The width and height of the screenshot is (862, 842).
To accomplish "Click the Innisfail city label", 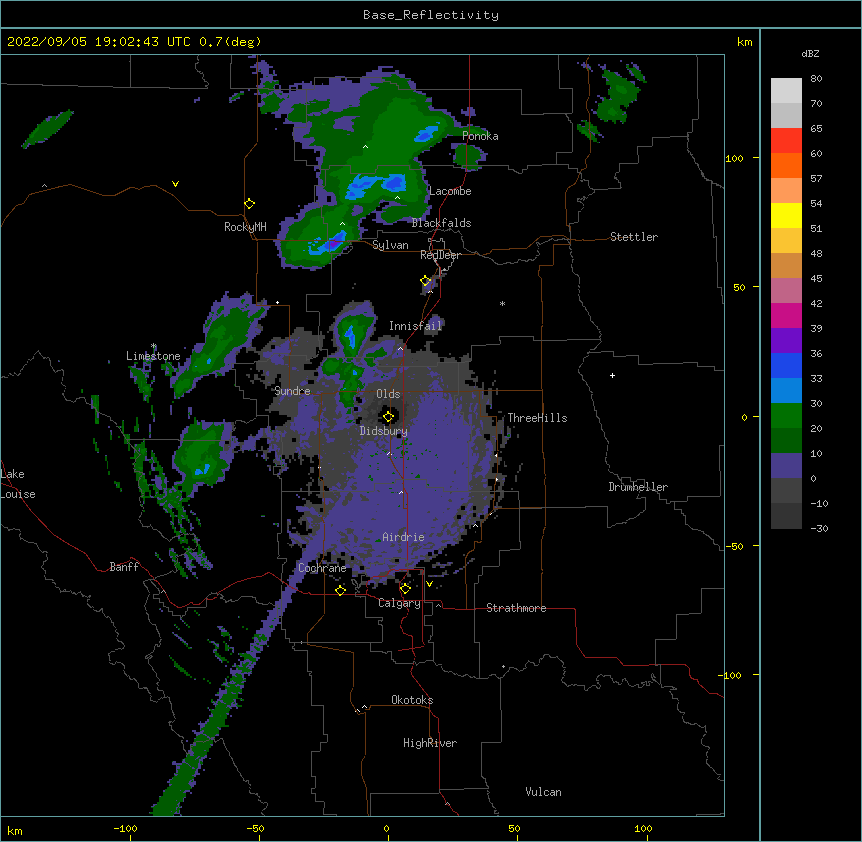I will tap(415, 326).
